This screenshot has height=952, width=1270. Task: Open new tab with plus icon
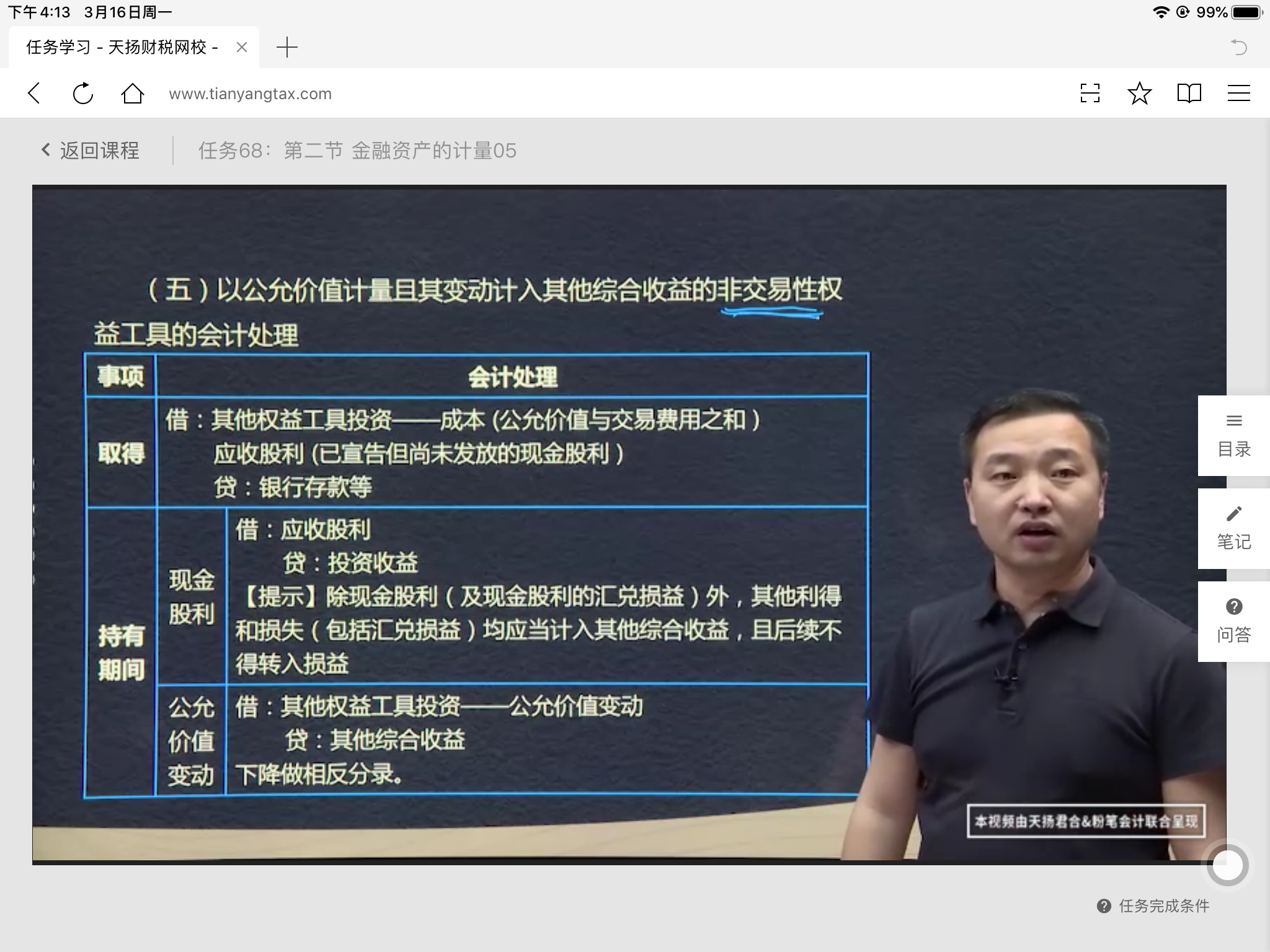pos(286,47)
